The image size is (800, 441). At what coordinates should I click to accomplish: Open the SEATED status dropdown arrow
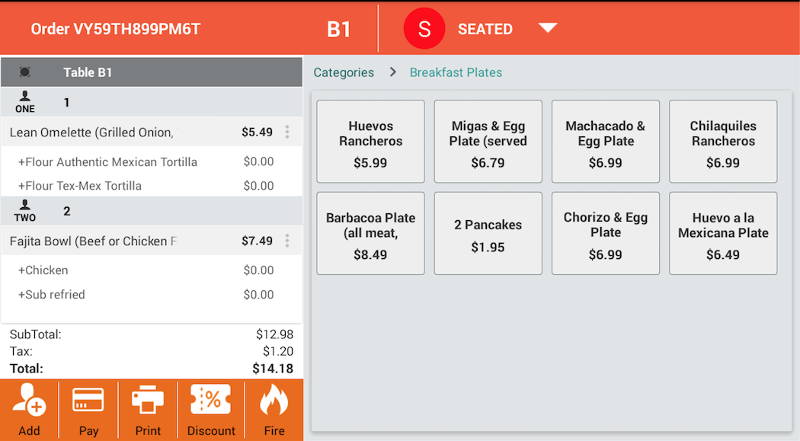coord(547,28)
